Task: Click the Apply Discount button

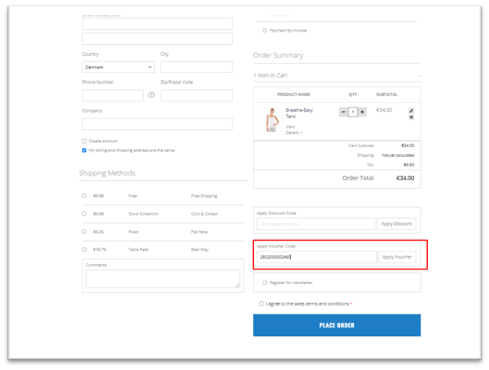Action: (396, 224)
